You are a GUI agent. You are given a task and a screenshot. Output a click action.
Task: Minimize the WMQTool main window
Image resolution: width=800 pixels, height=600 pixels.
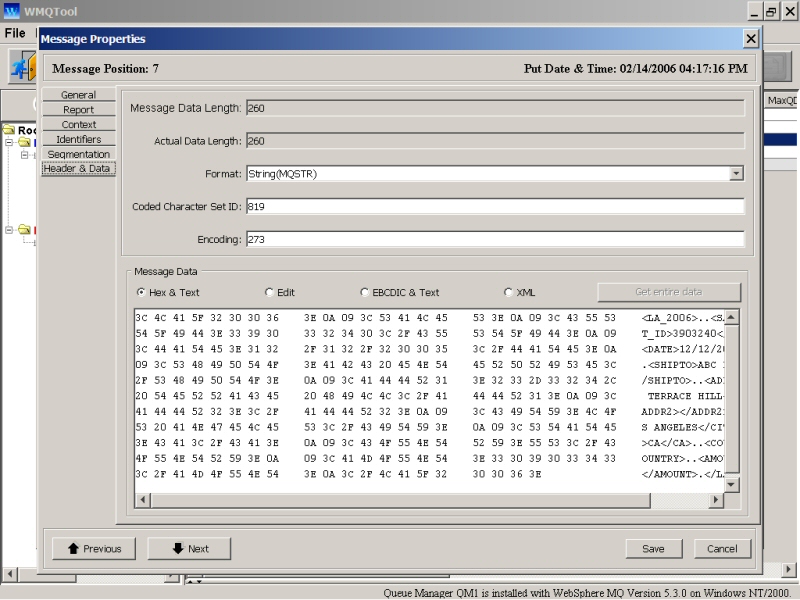755,11
